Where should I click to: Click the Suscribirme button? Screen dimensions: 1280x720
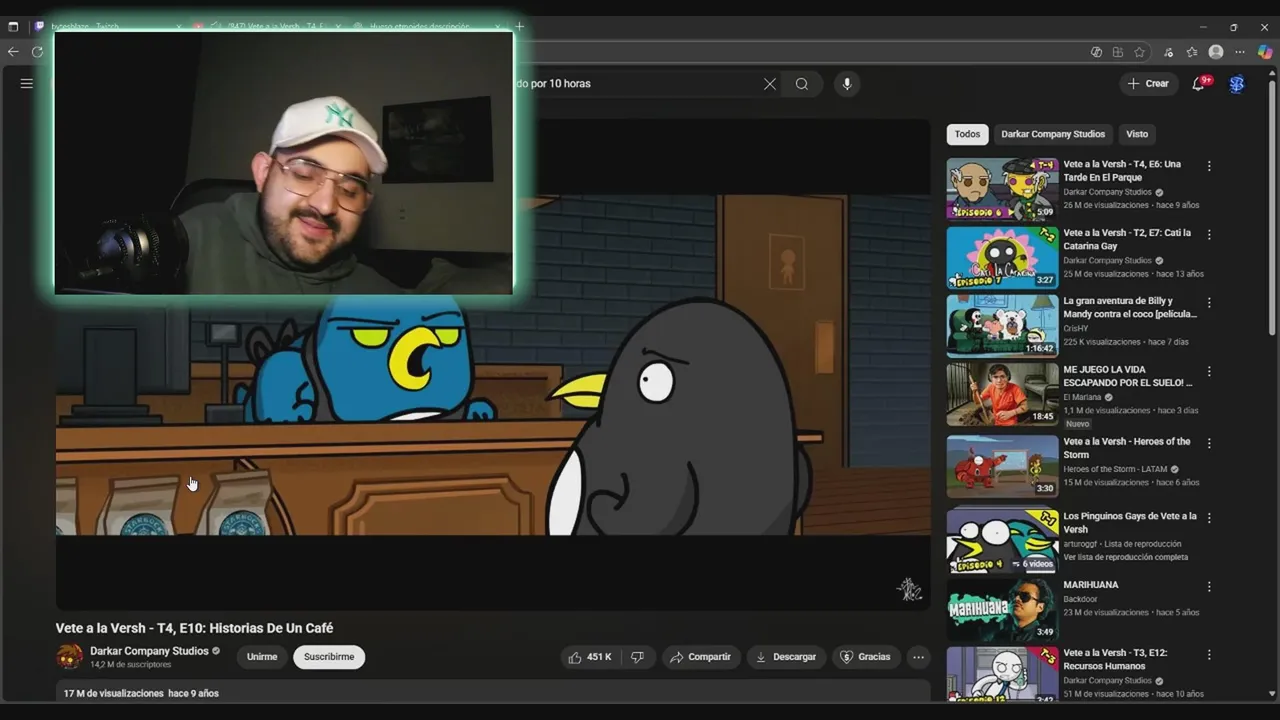[x=329, y=657]
